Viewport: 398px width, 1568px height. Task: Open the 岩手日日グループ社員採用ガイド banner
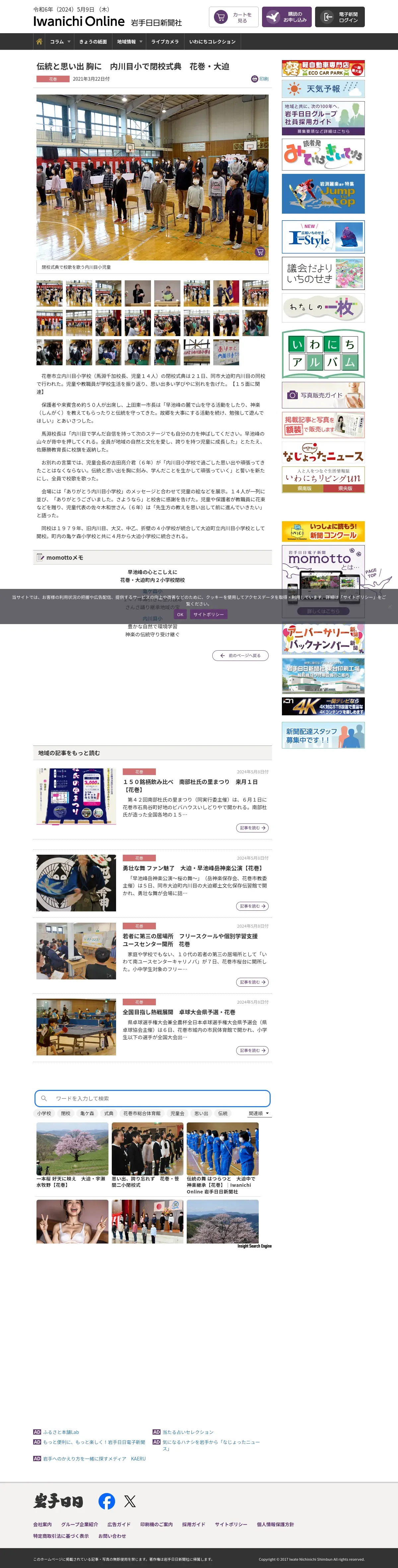[x=323, y=118]
